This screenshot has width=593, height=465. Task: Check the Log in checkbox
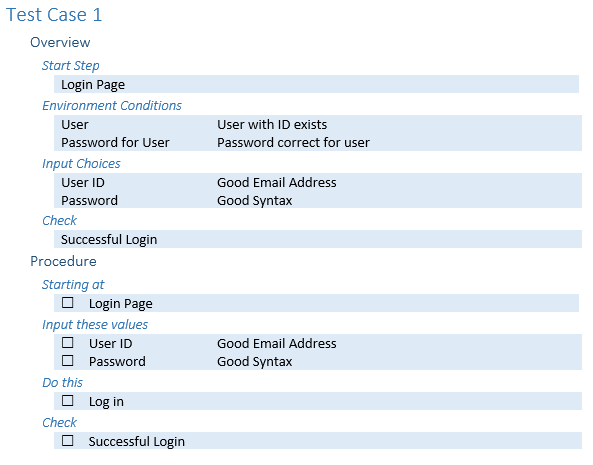68,400
